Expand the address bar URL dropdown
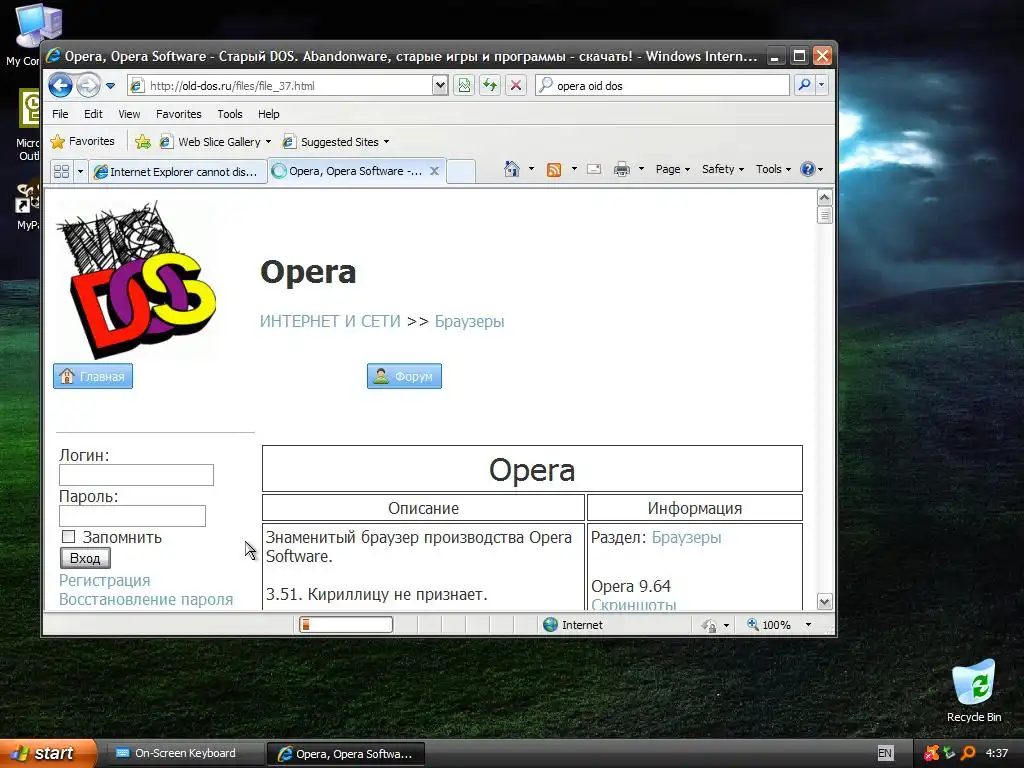 point(440,85)
